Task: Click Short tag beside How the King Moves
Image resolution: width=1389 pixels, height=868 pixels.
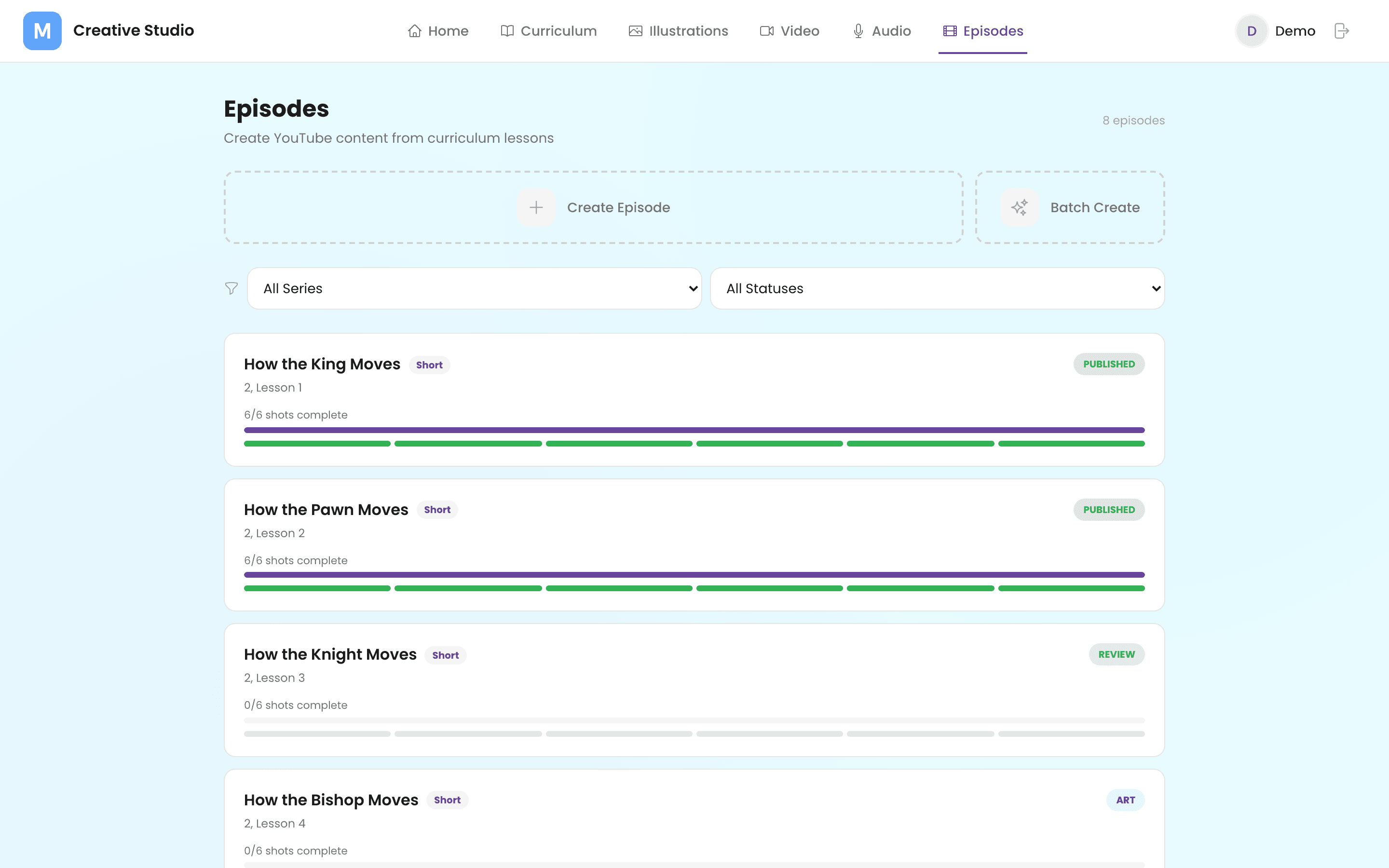Action: 429,365
